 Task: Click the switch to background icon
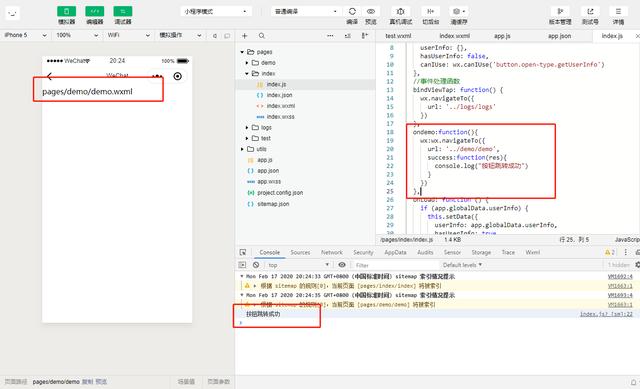point(430,11)
